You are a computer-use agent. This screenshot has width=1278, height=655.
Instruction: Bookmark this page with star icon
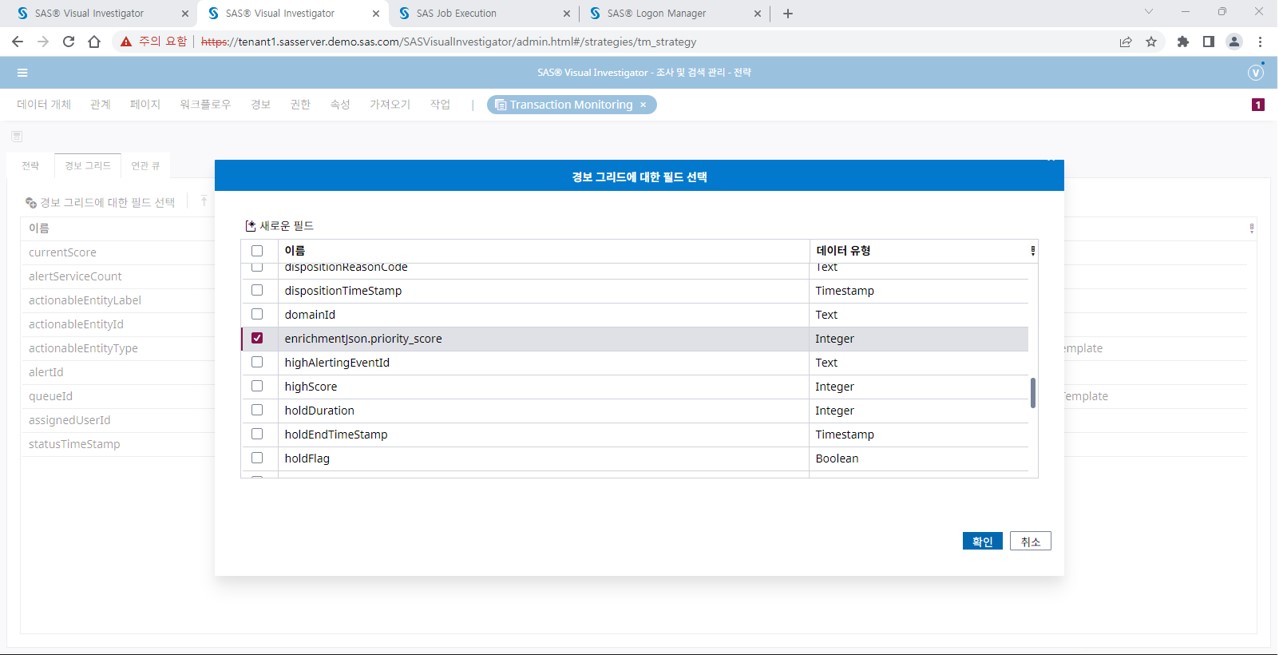point(1151,42)
